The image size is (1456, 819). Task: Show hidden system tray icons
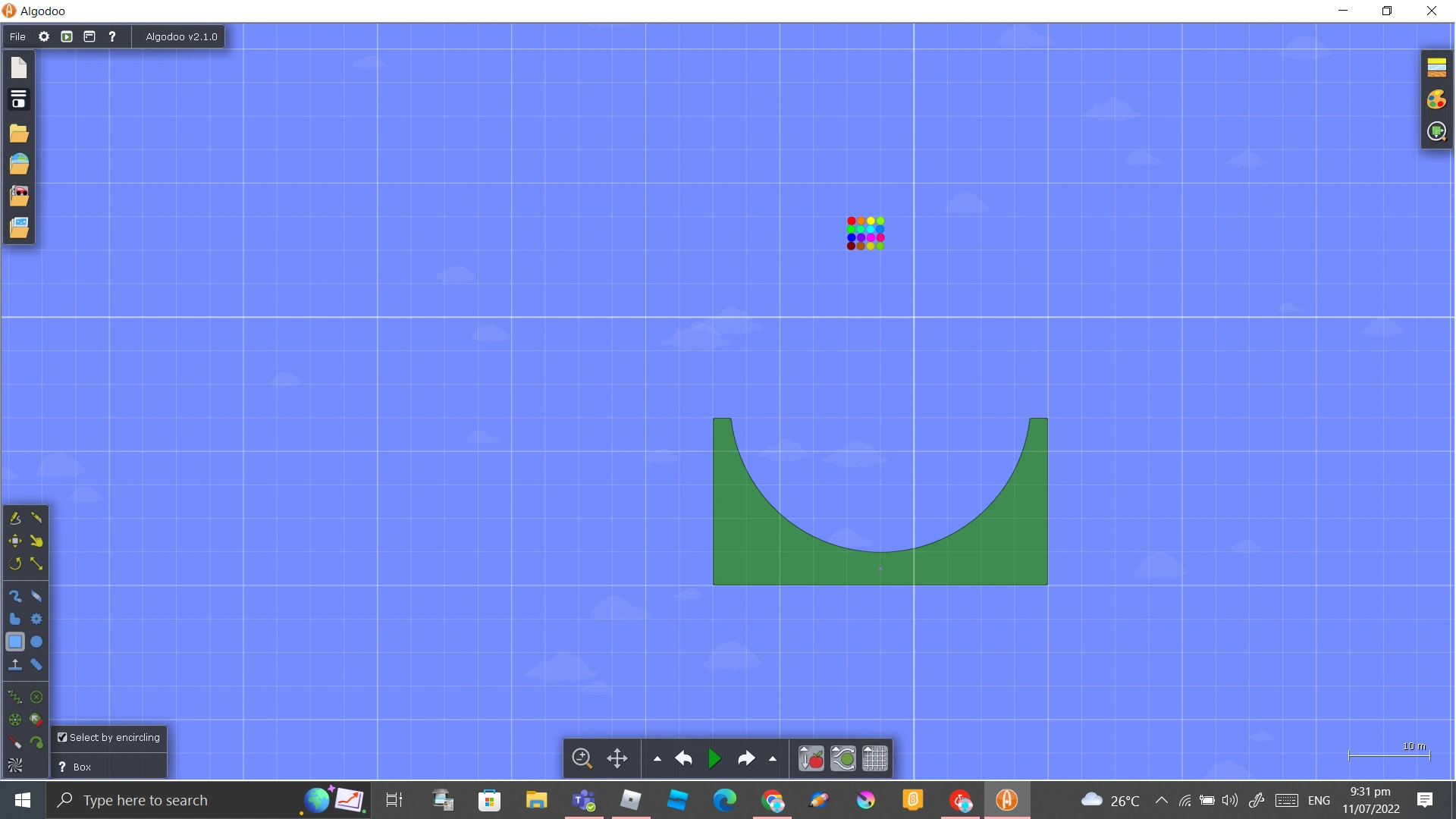[x=1161, y=800]
